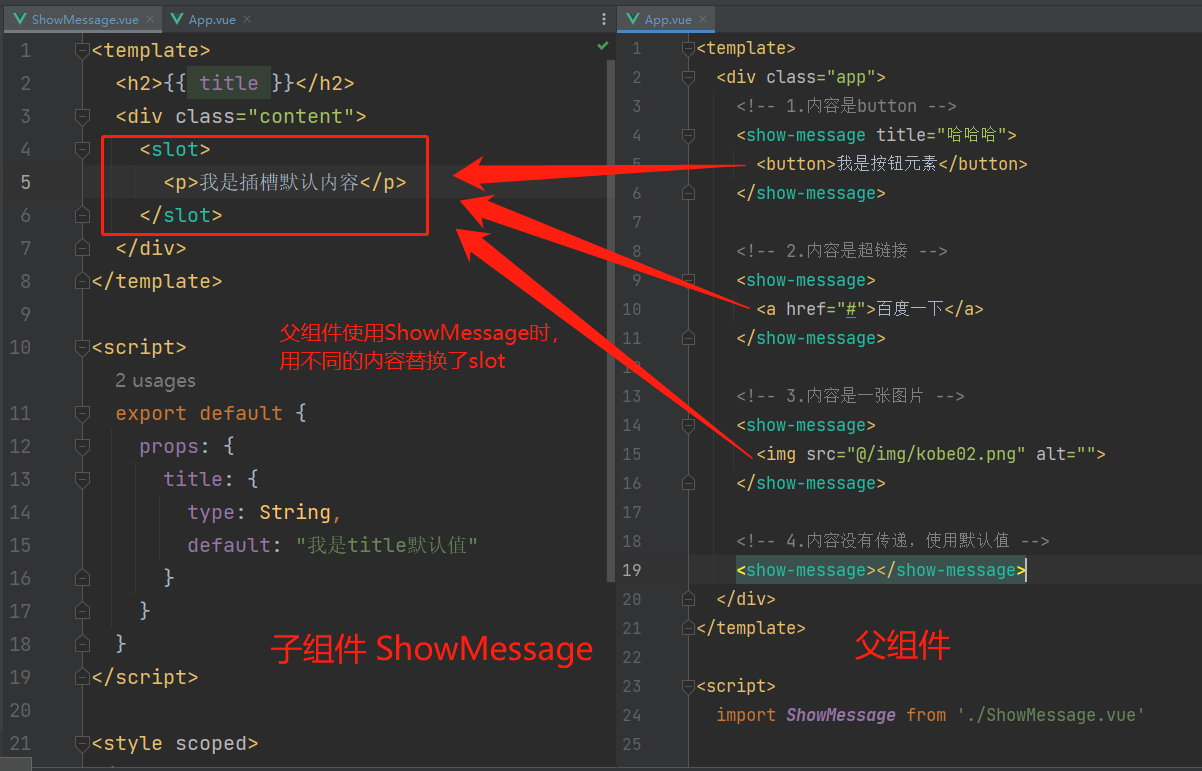Image resolution: width=1202 pixels, height=771 pixels.
Task: Fold the script block at ShowMessage line 10
Action: point(83,348)
